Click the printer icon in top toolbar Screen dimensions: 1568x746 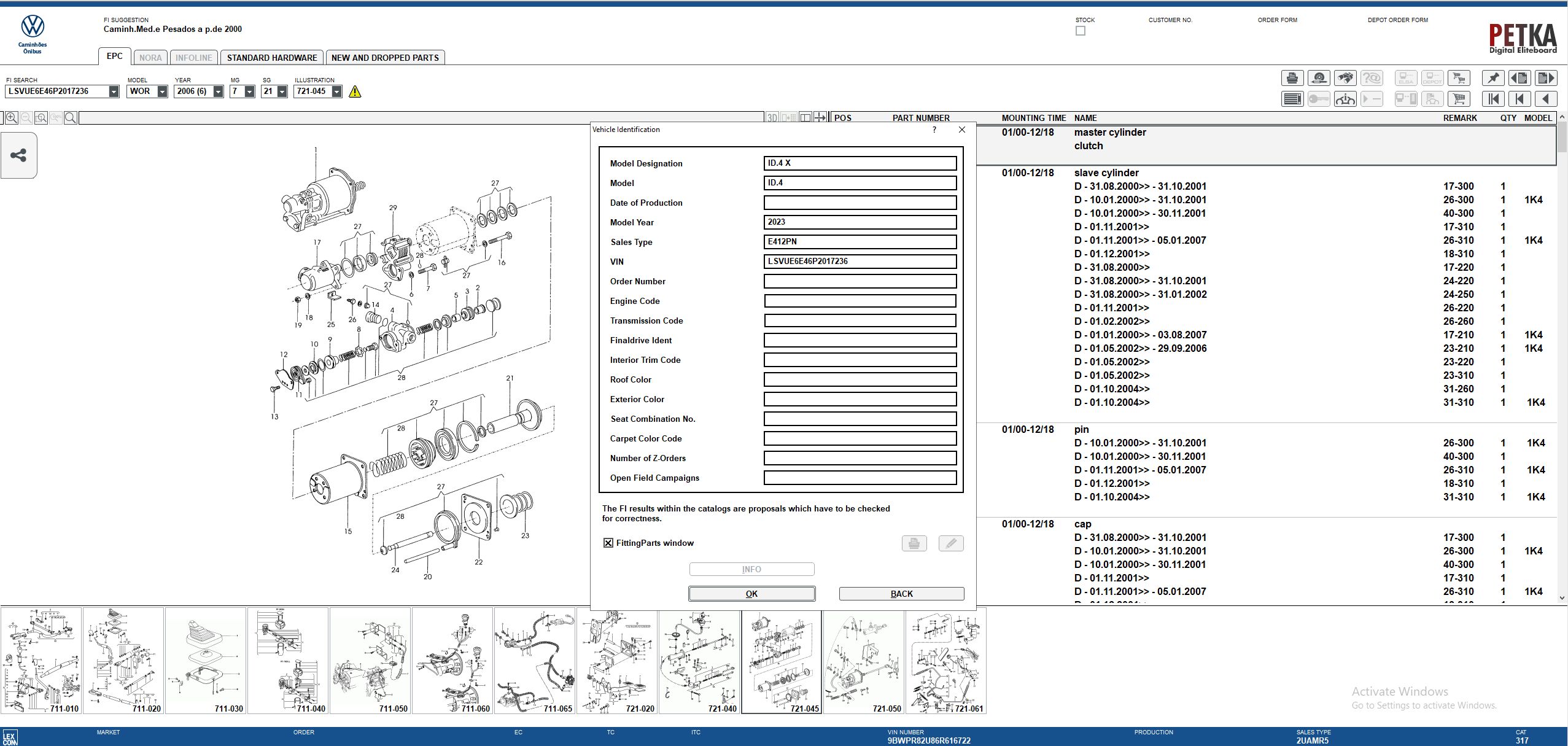point(1292,78)
